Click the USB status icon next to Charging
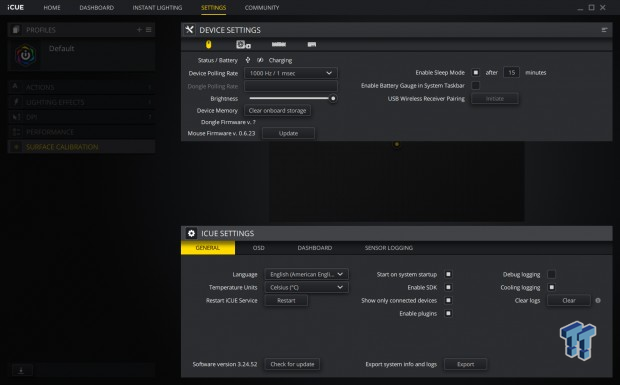 (x=248, y=60)
